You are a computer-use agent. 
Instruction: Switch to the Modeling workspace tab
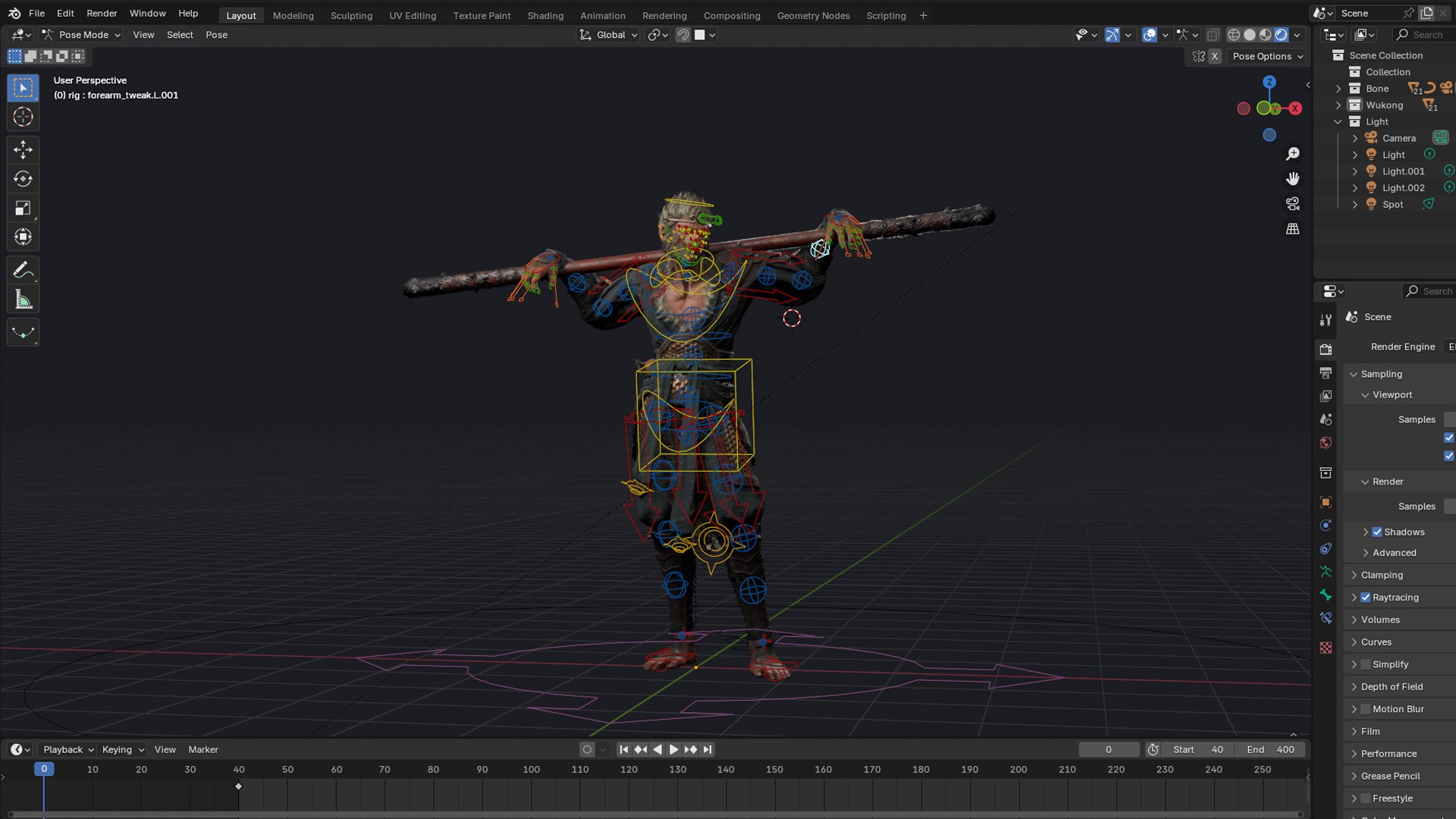[293, 15]
